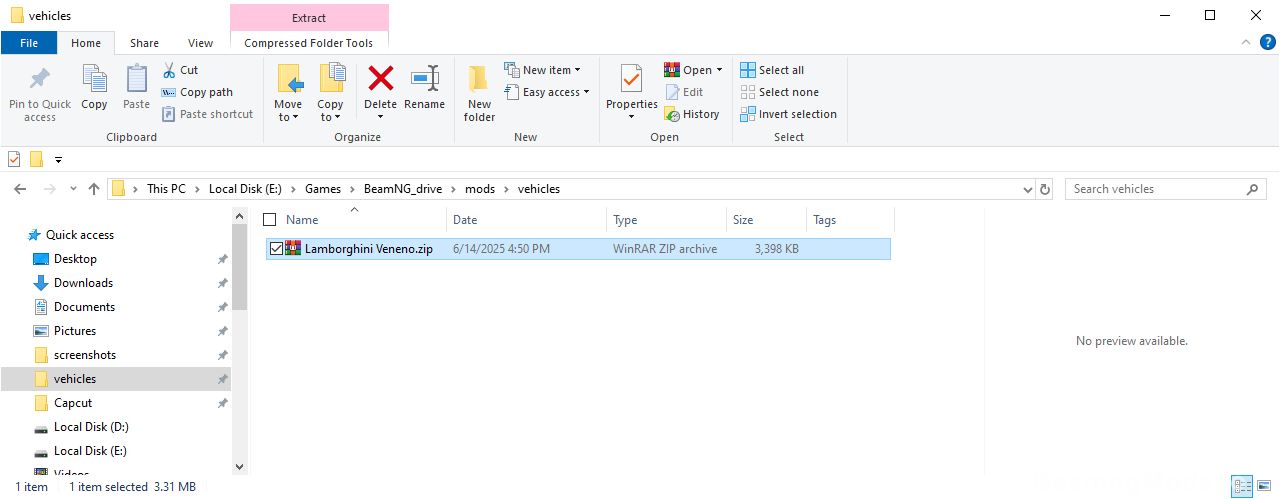Uncheck Lamborghini Veneno.zip checkbox
The width and height of the screenshot is (1280, 499).
coord(276,249)
